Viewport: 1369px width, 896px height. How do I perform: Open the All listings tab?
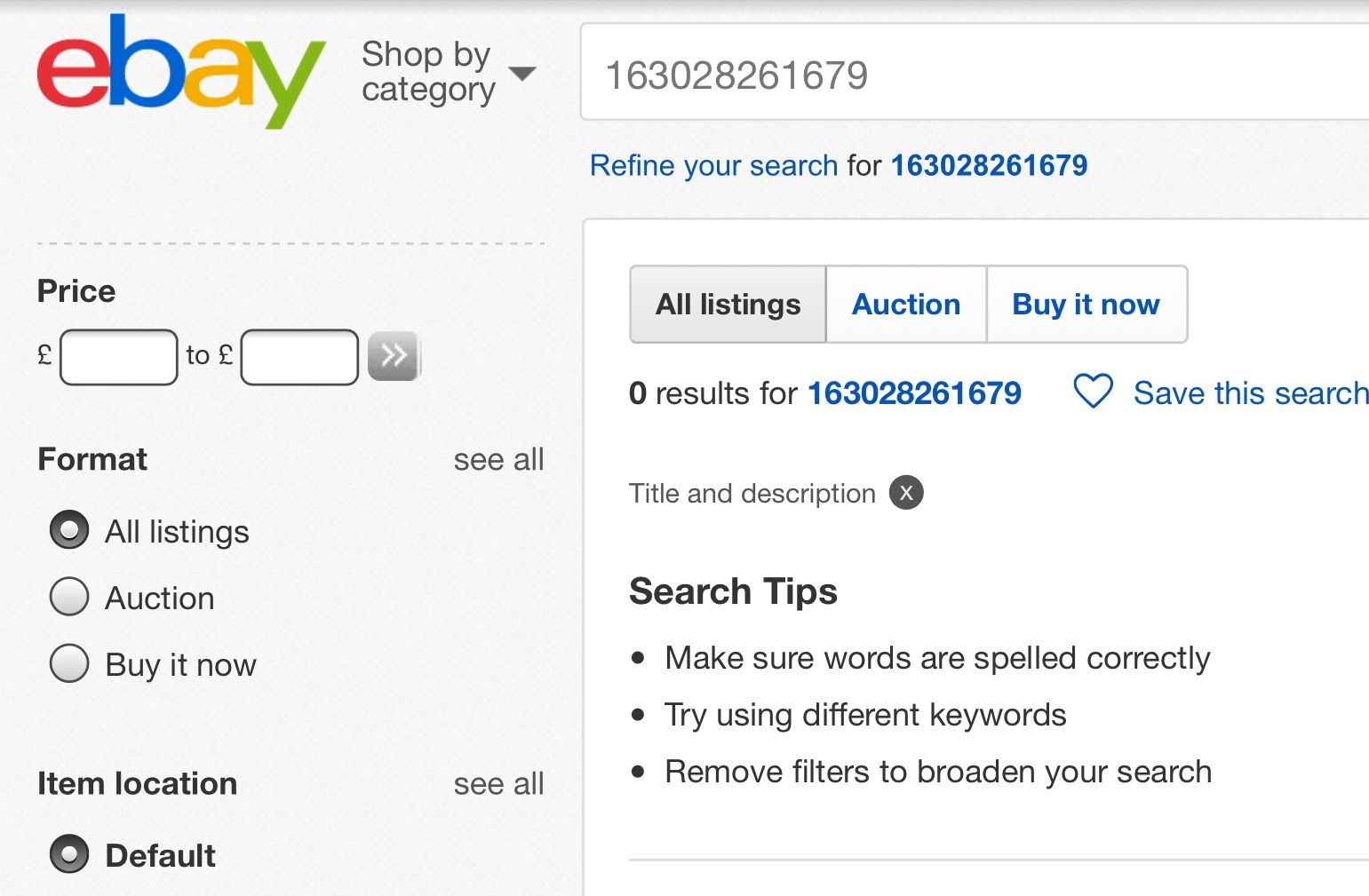pyautogui.click(x=728, y=305)
